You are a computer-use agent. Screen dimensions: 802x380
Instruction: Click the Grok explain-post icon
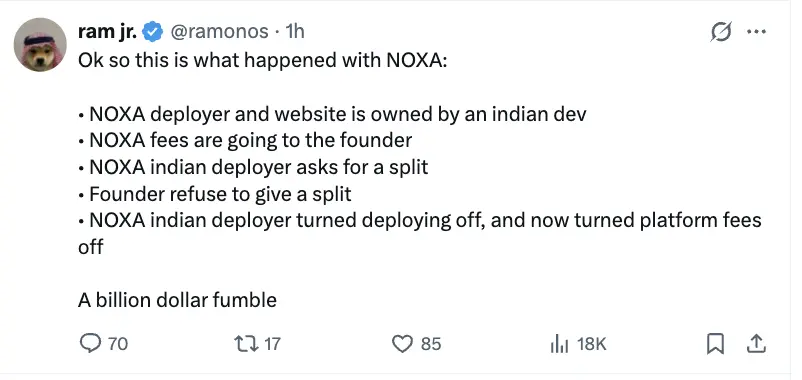721,32
